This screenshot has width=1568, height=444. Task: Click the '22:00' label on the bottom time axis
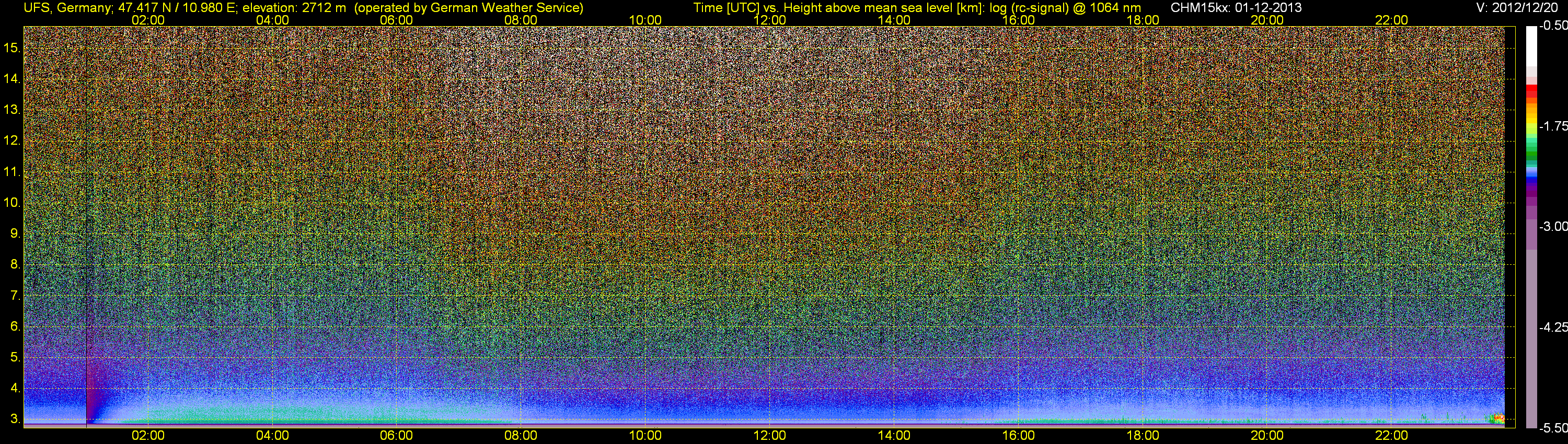pos(1391,436)
